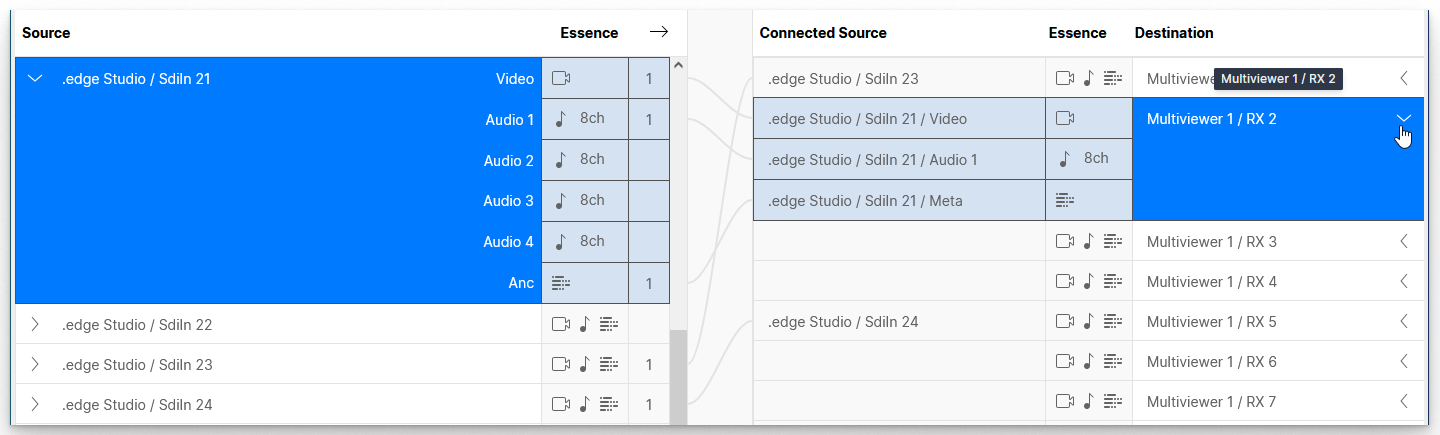Click the video icon beside SdiIn 22 source
The image size is (1440, 435).
(561, 324)
